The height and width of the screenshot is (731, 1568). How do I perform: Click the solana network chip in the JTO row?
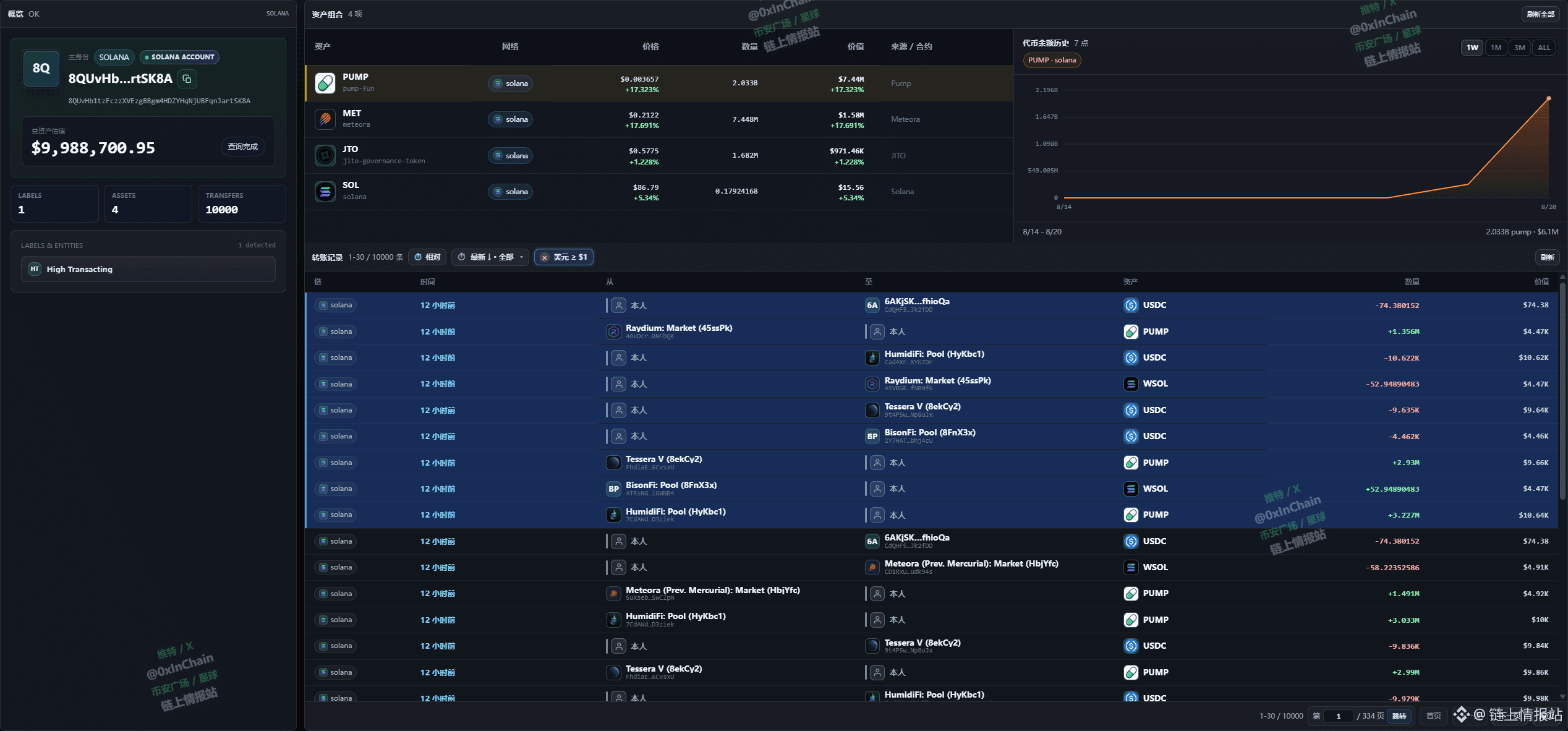(511, 156)
